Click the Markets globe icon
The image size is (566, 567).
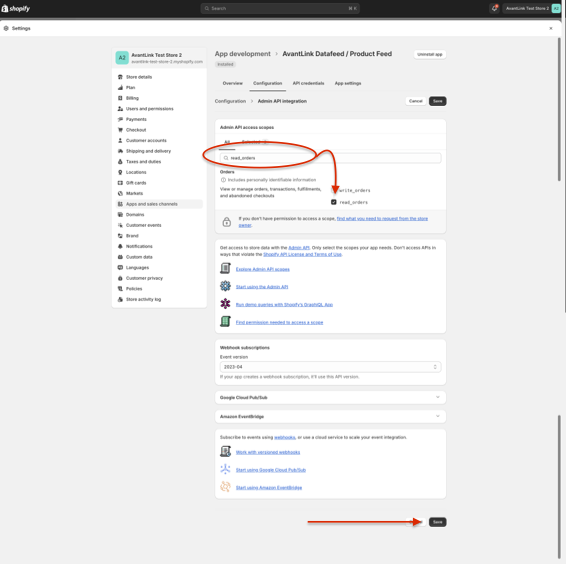coord(120,193)
